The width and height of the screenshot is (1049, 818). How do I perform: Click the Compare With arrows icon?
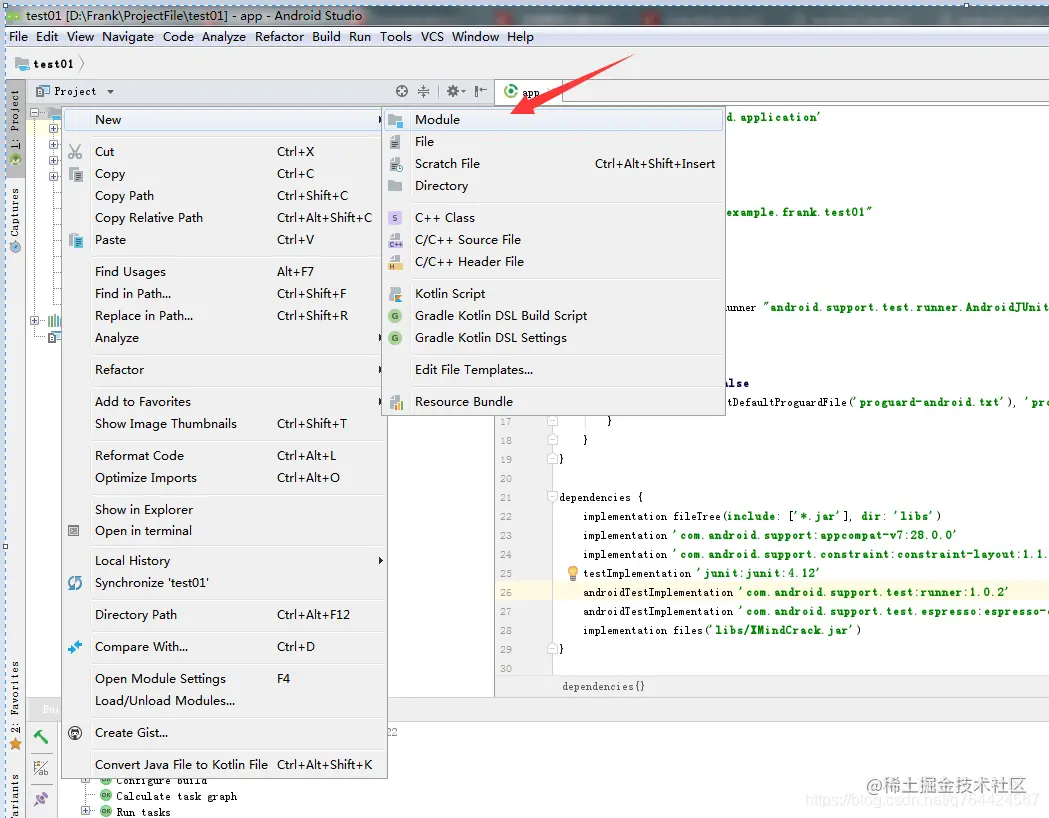tap(75, 647)
